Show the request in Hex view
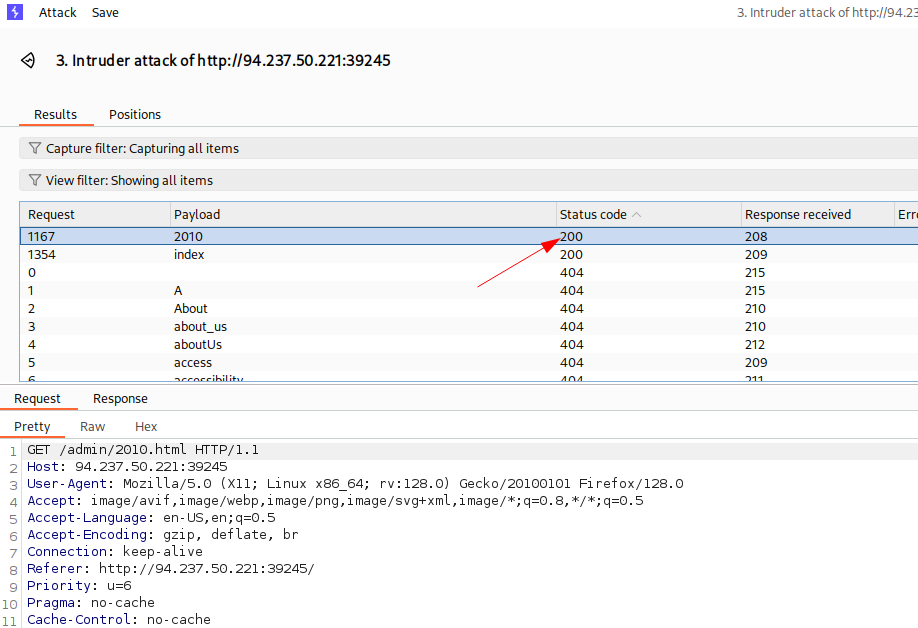Viewport: 918px width, 628px height. 146,427
